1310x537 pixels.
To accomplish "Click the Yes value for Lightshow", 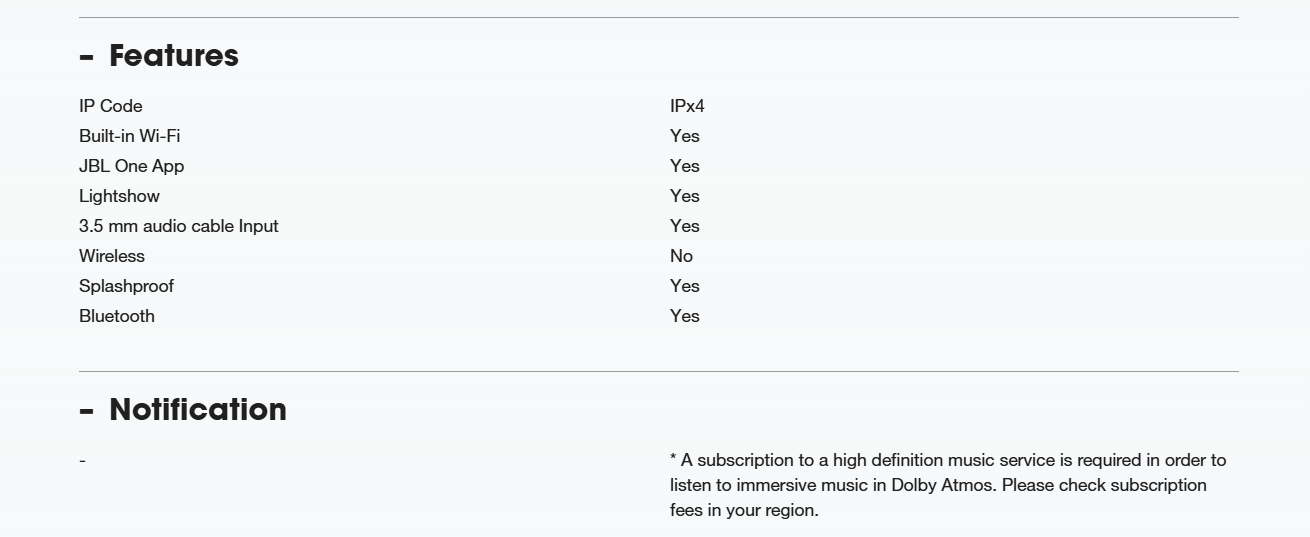I will click(x=685, y=196).
